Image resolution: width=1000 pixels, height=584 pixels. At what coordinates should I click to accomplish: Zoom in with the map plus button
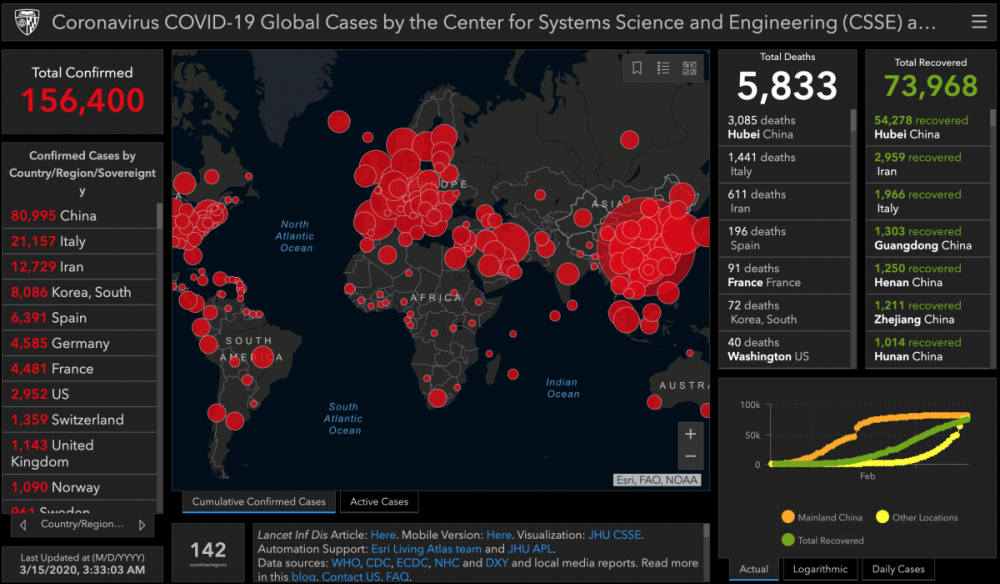690,434
